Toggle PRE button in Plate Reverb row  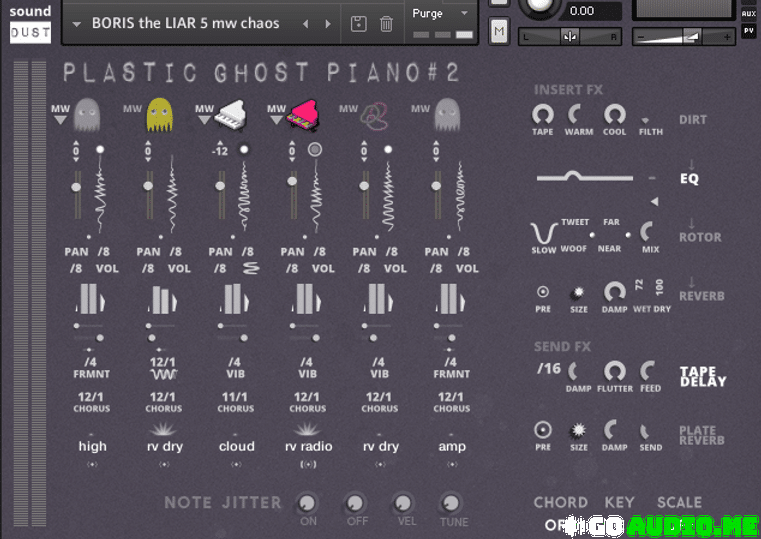(x=543, y=430)
